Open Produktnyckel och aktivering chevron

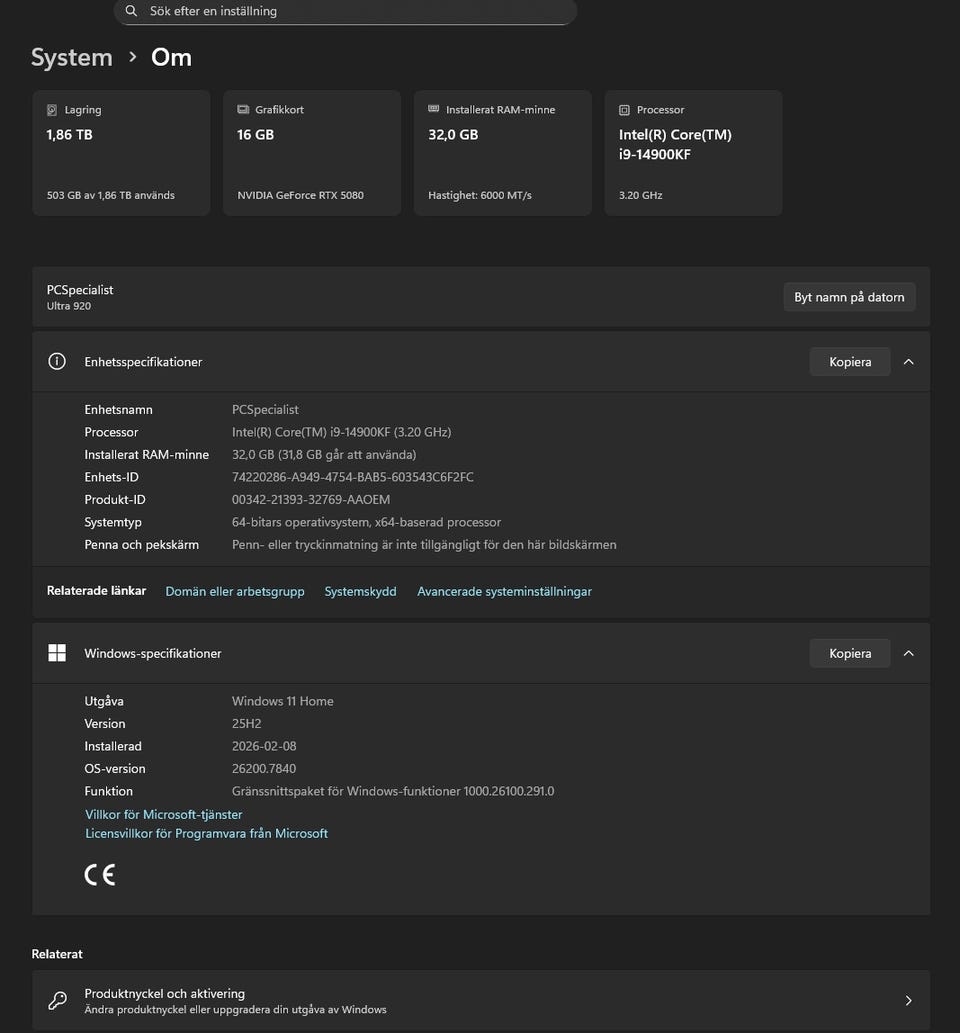[908, 1000]
